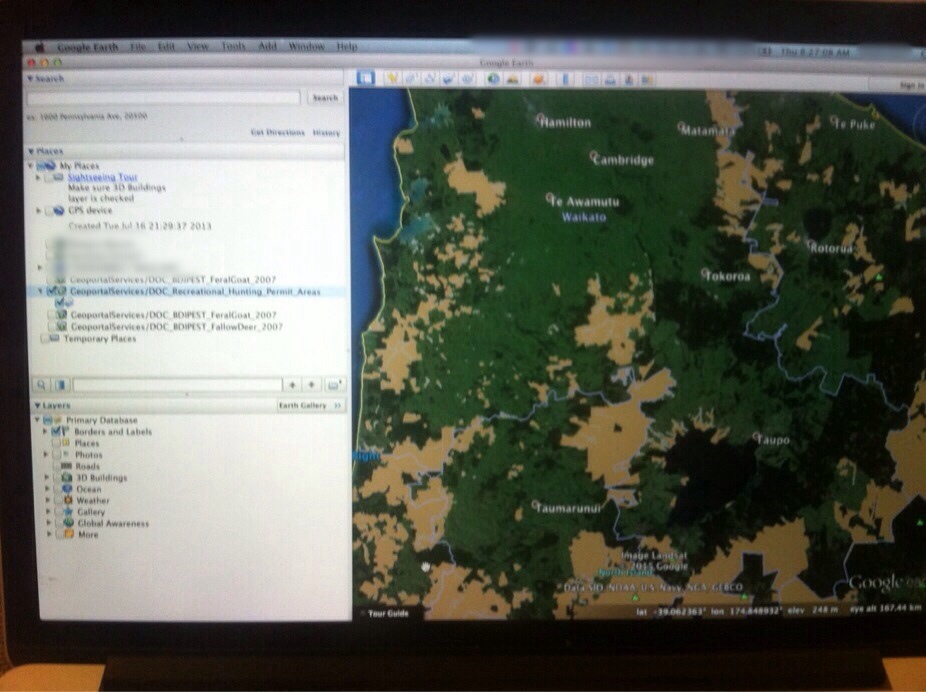Check the Weather layer checkbox
The height and width of the screenshot is (692, 926).
click(58, 500)
